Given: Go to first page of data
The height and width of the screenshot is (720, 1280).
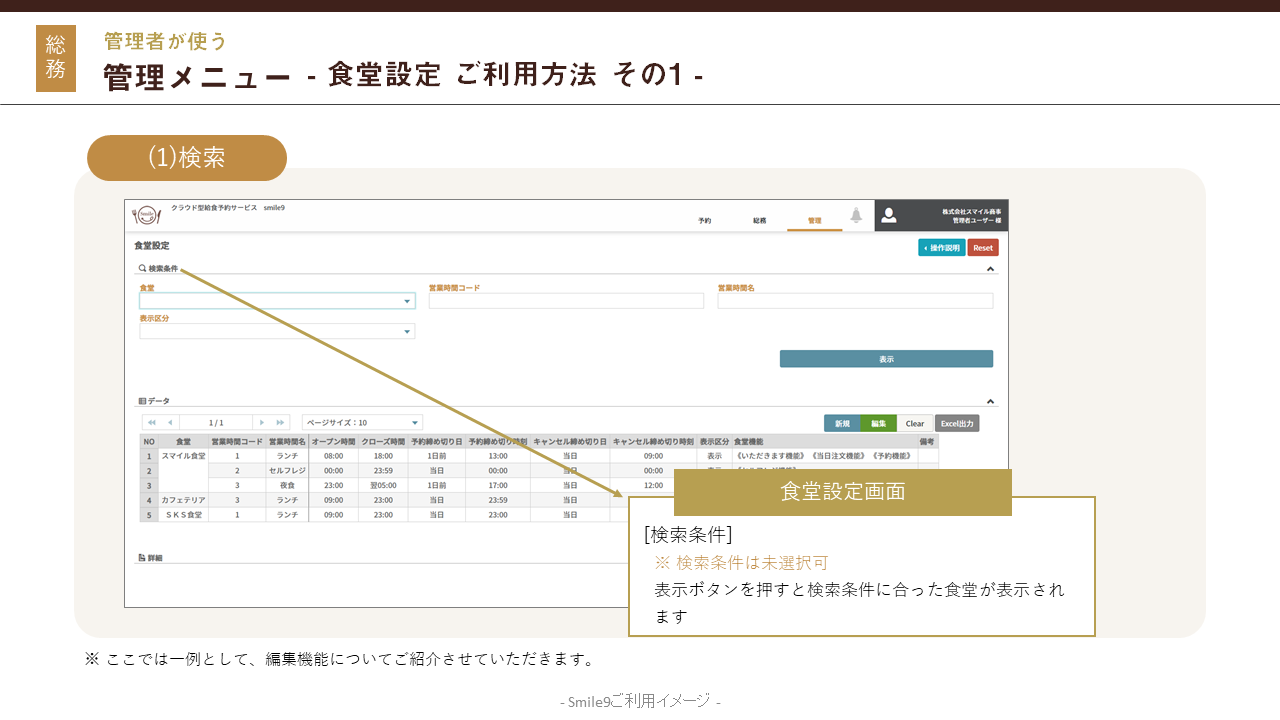Looking at the screenshot, I should 152,423.
